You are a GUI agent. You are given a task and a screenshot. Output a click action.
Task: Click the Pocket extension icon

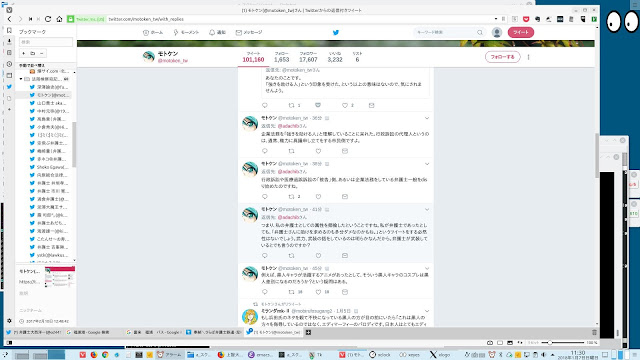pos(526,19)
